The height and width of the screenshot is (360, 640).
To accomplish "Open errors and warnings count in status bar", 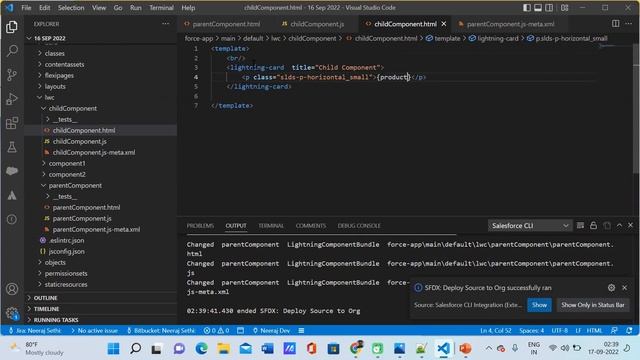I will click(x=217, y=330).
